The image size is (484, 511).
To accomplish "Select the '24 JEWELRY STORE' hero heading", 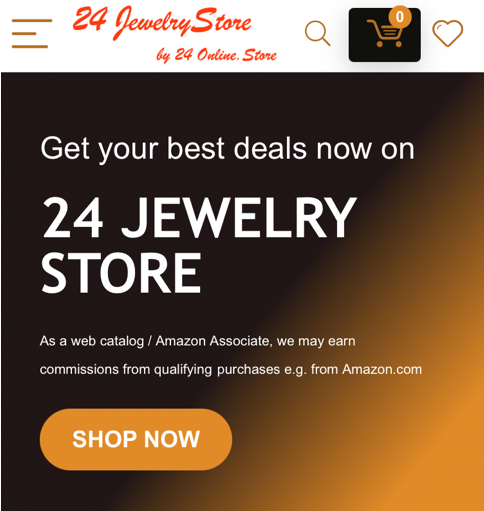I will [x=199, y=244].
